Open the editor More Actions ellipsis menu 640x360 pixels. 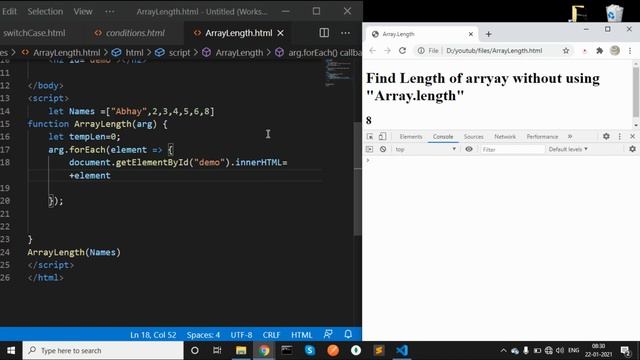pos(345,33)
